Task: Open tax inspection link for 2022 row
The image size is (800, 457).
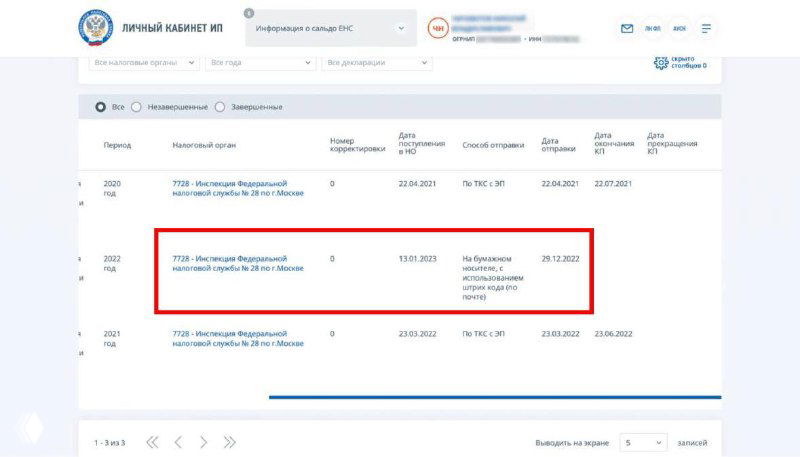Action: 237,263
